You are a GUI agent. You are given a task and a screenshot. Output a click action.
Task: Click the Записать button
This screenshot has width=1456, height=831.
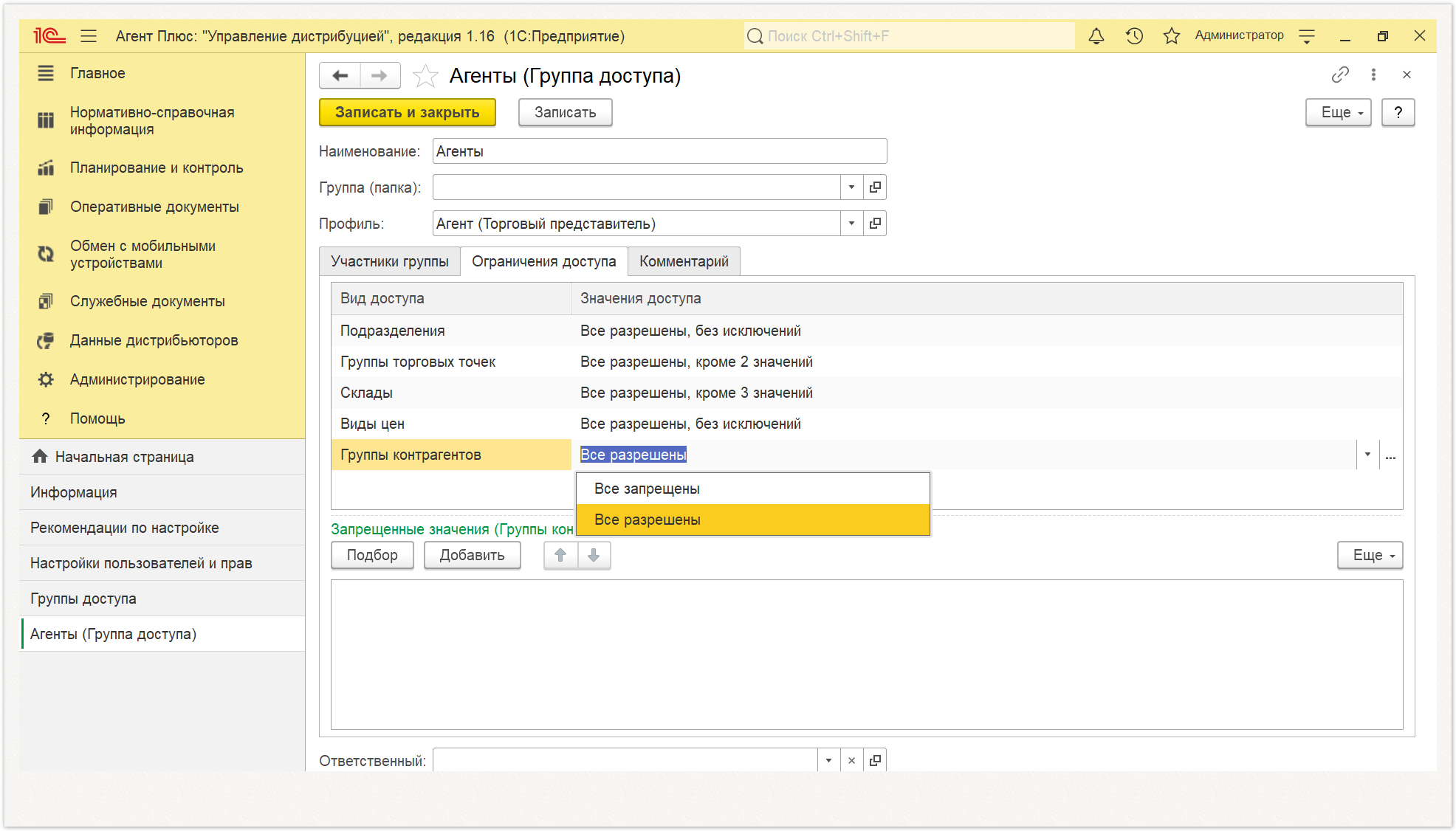[x=566, y=112]
